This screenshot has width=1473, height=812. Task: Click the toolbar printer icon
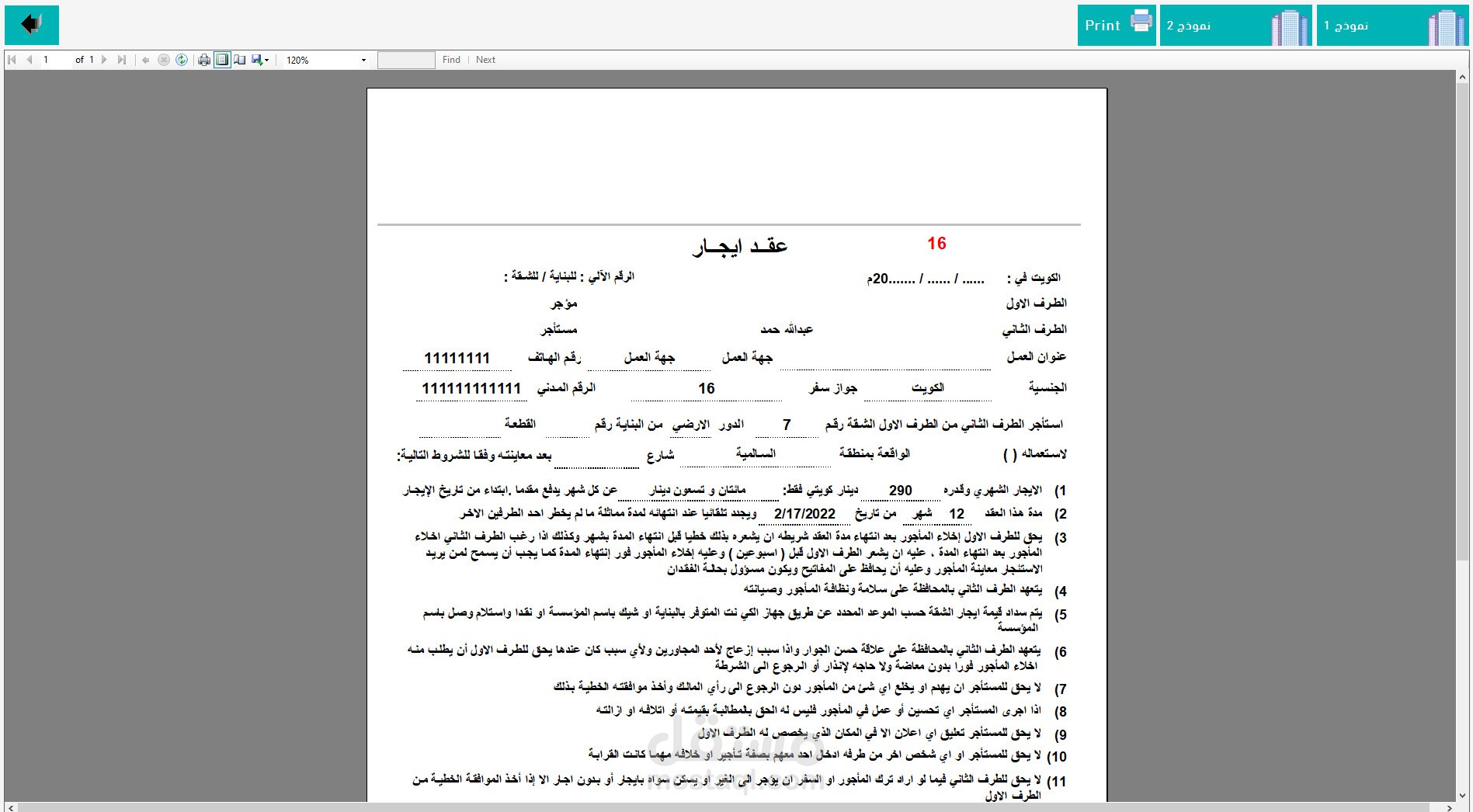[204, 60]
